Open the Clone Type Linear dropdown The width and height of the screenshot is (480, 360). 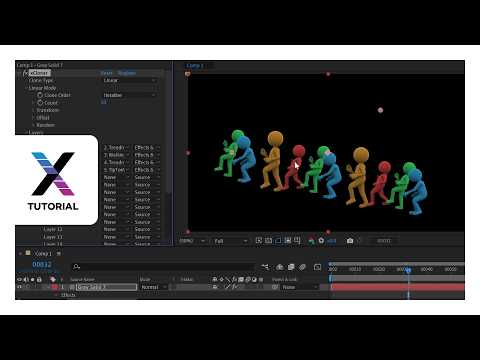(x=129, y=80)
